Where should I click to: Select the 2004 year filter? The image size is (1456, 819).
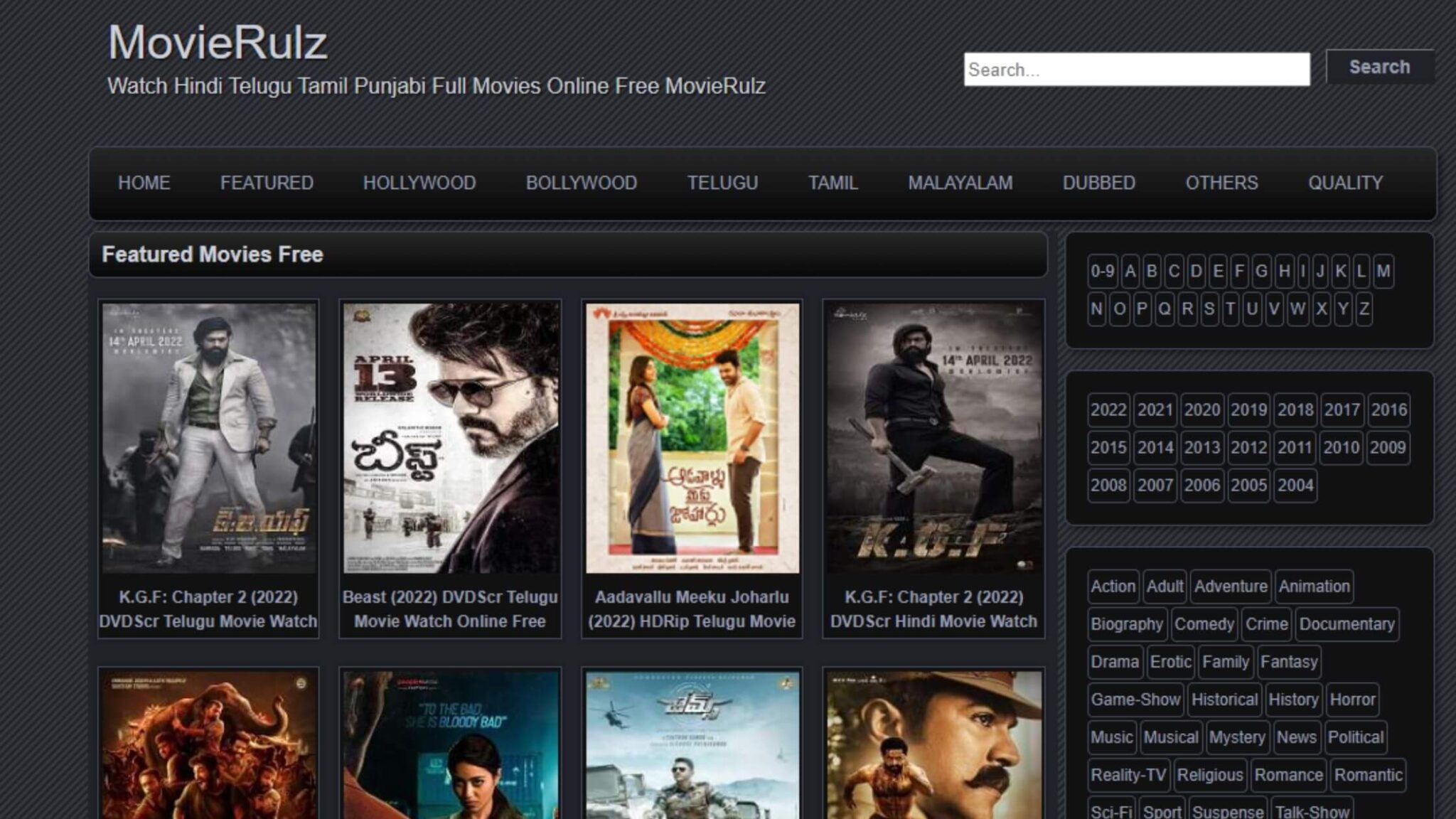point(1294,486)
